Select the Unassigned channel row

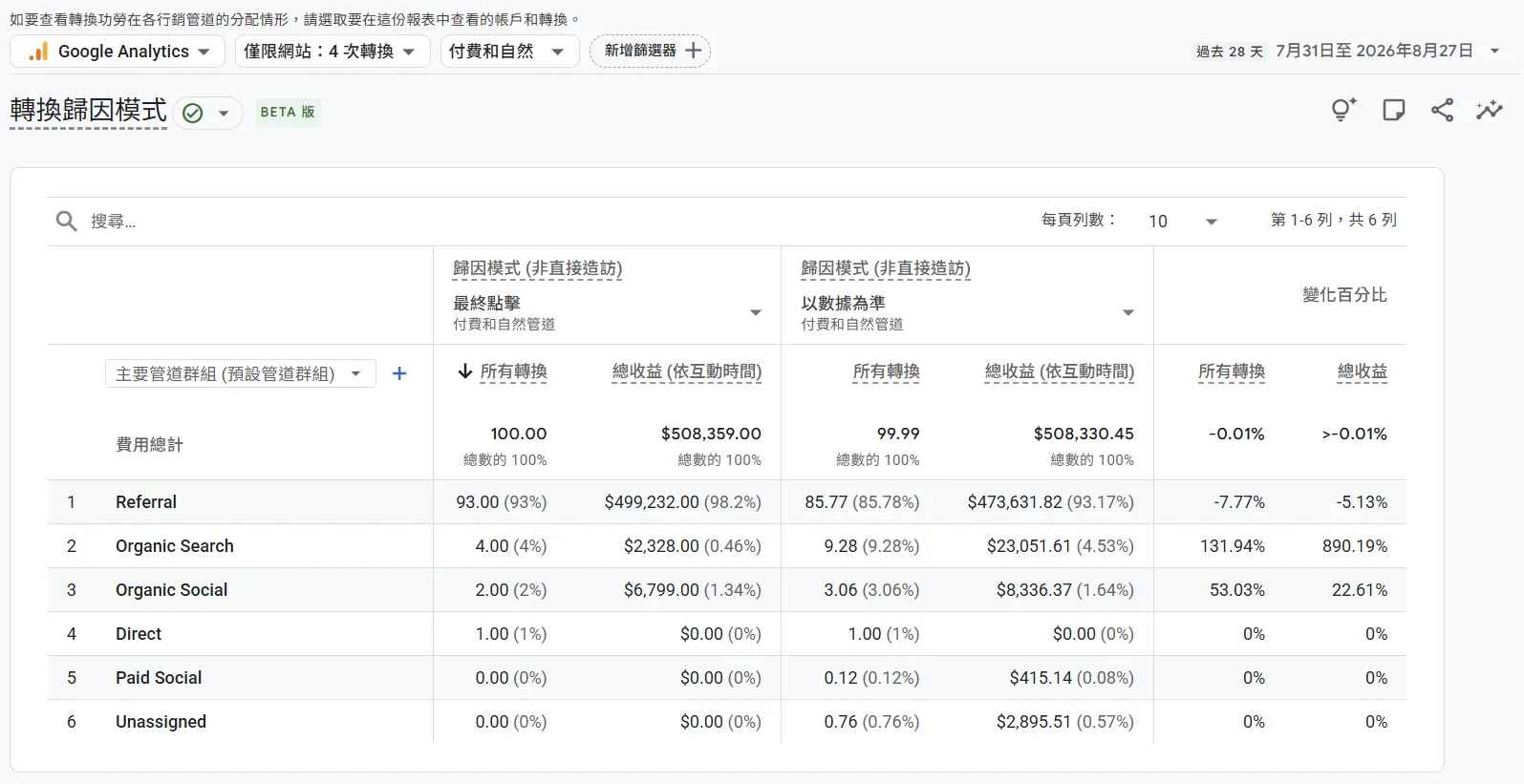click(x=727, y=722)
